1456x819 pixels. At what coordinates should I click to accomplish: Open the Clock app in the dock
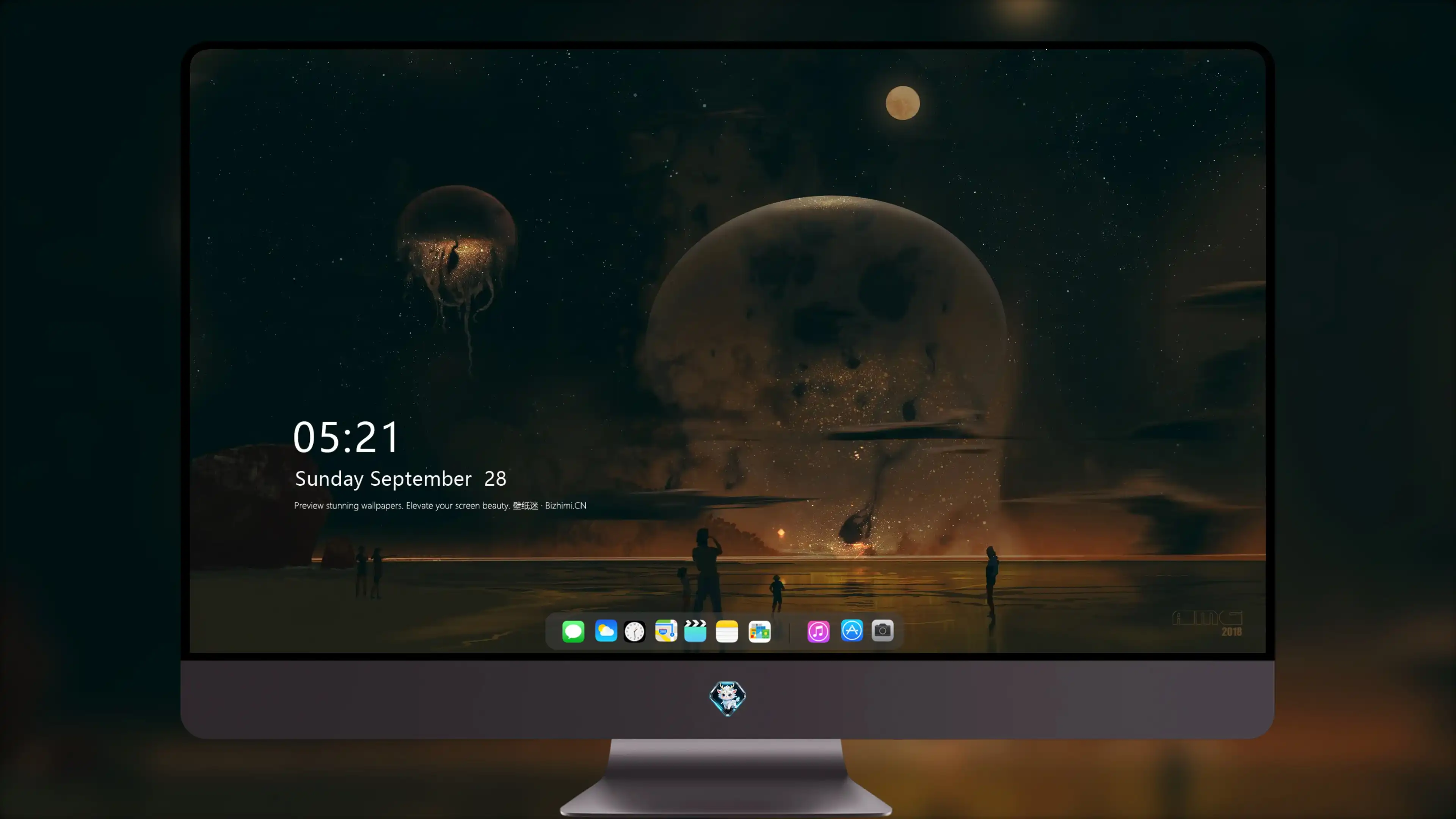coord(634,631)
